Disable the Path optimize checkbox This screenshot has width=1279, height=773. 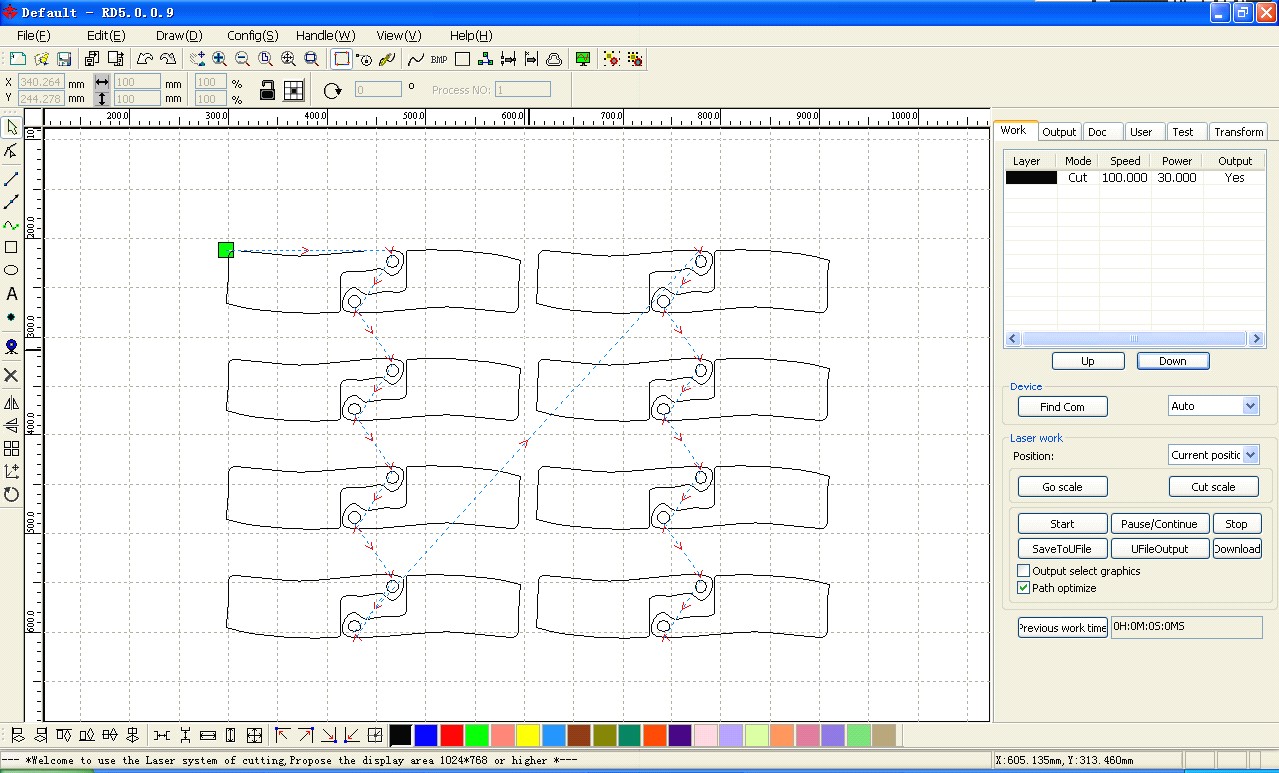tap(1023, 588)
